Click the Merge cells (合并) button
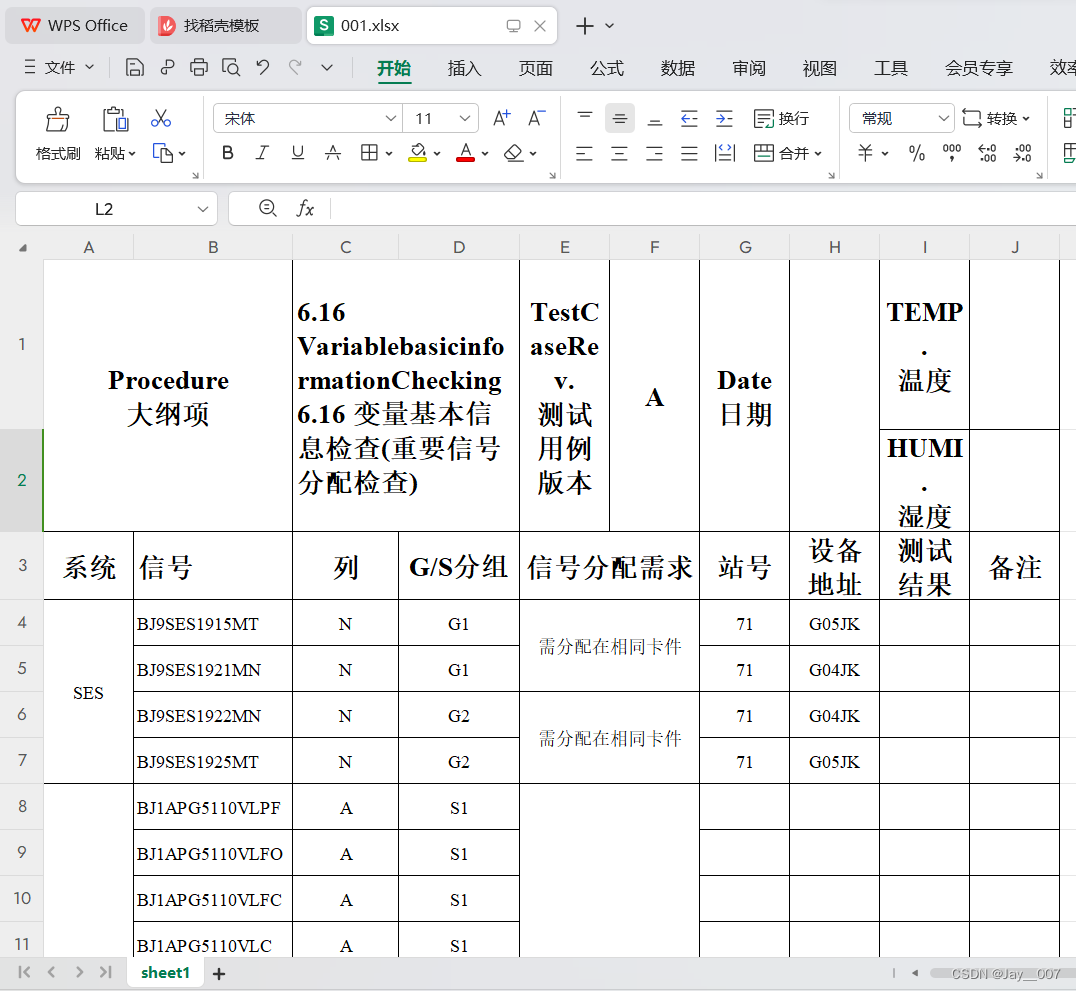Image resolution: width=1076 pixels, height=991 pixels. click(782, 153)
